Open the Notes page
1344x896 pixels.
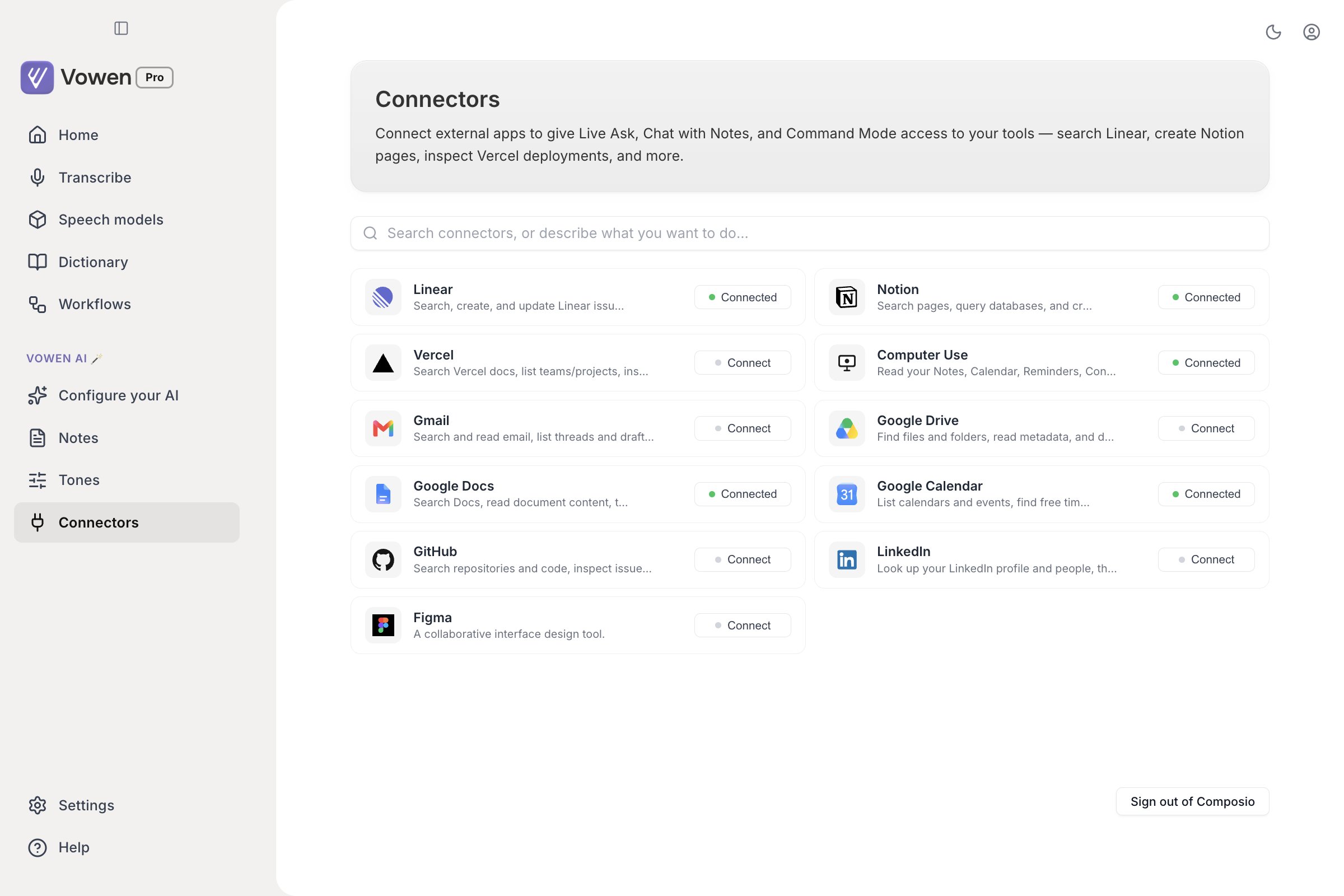(127, 438)
